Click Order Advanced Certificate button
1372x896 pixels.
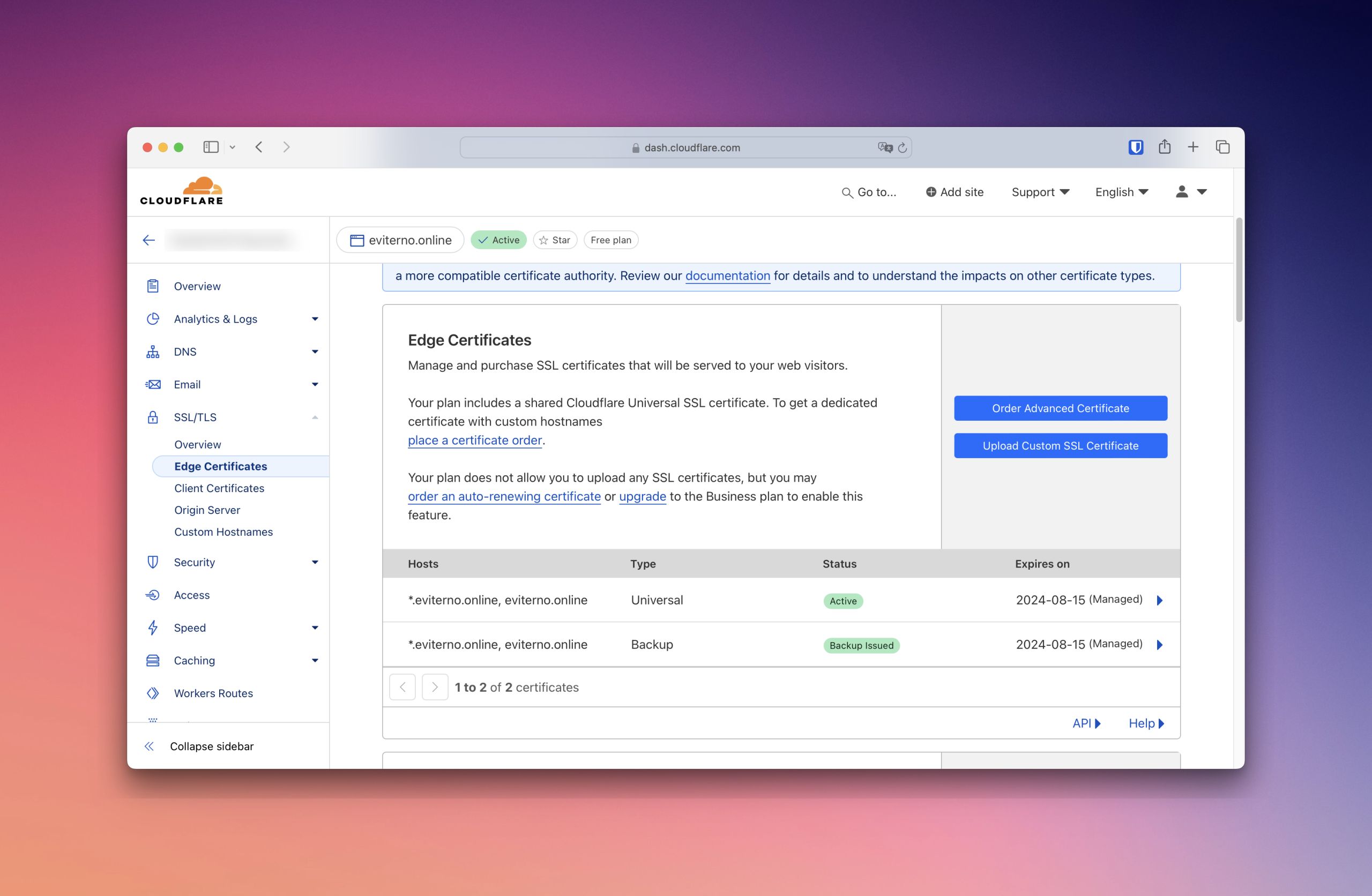pos(1060,408)
